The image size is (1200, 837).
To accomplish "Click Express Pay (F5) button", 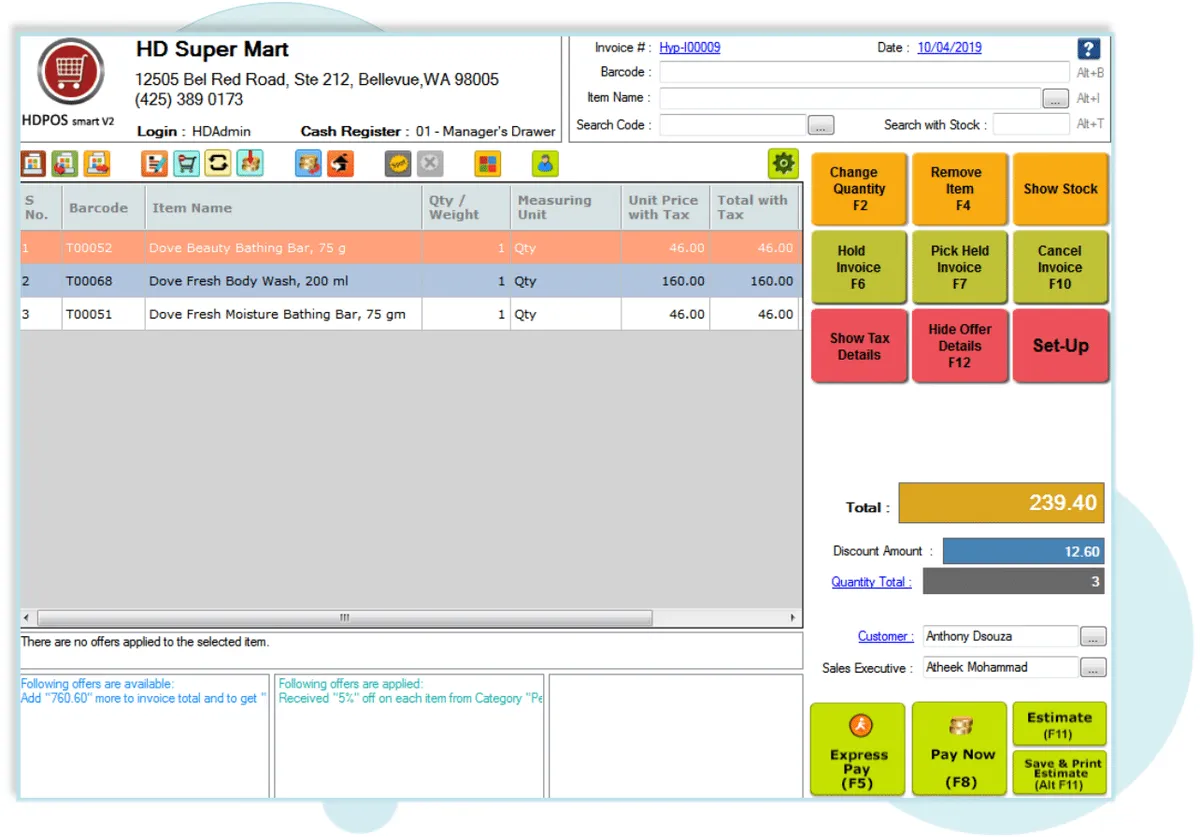I will coord(857,749).
